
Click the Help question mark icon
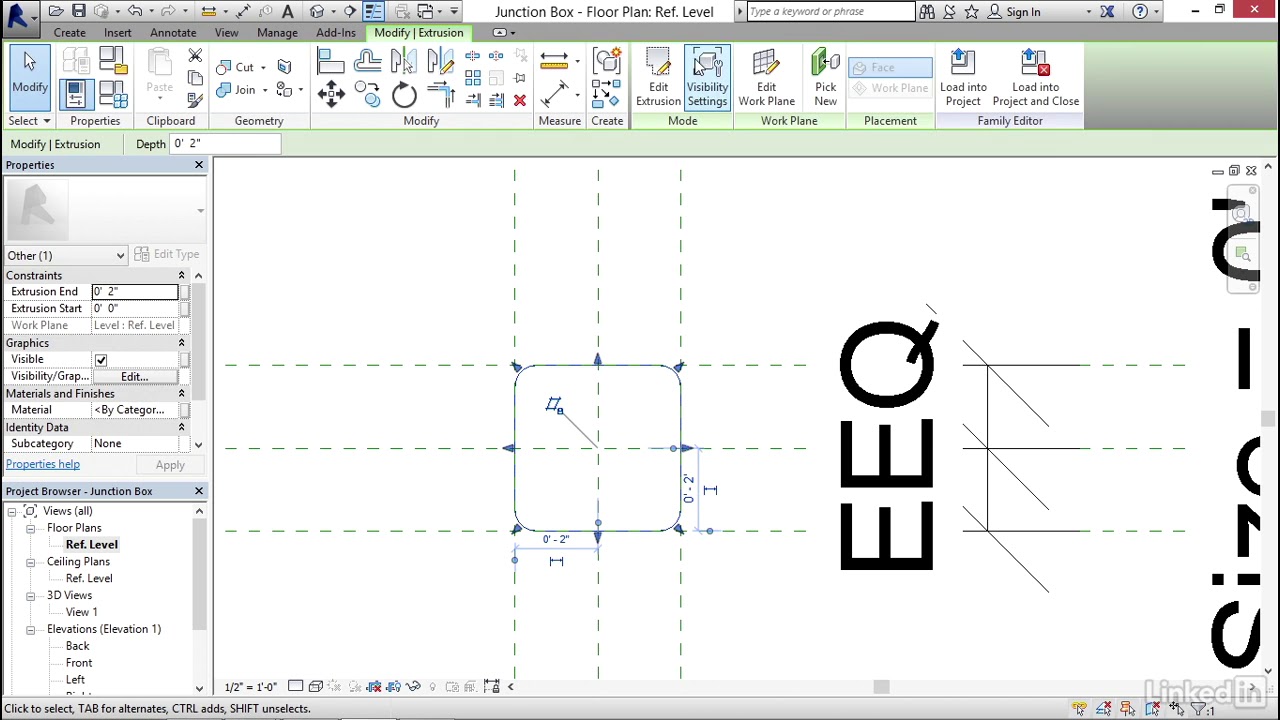pyautogui.click(x=1140, y=12)
